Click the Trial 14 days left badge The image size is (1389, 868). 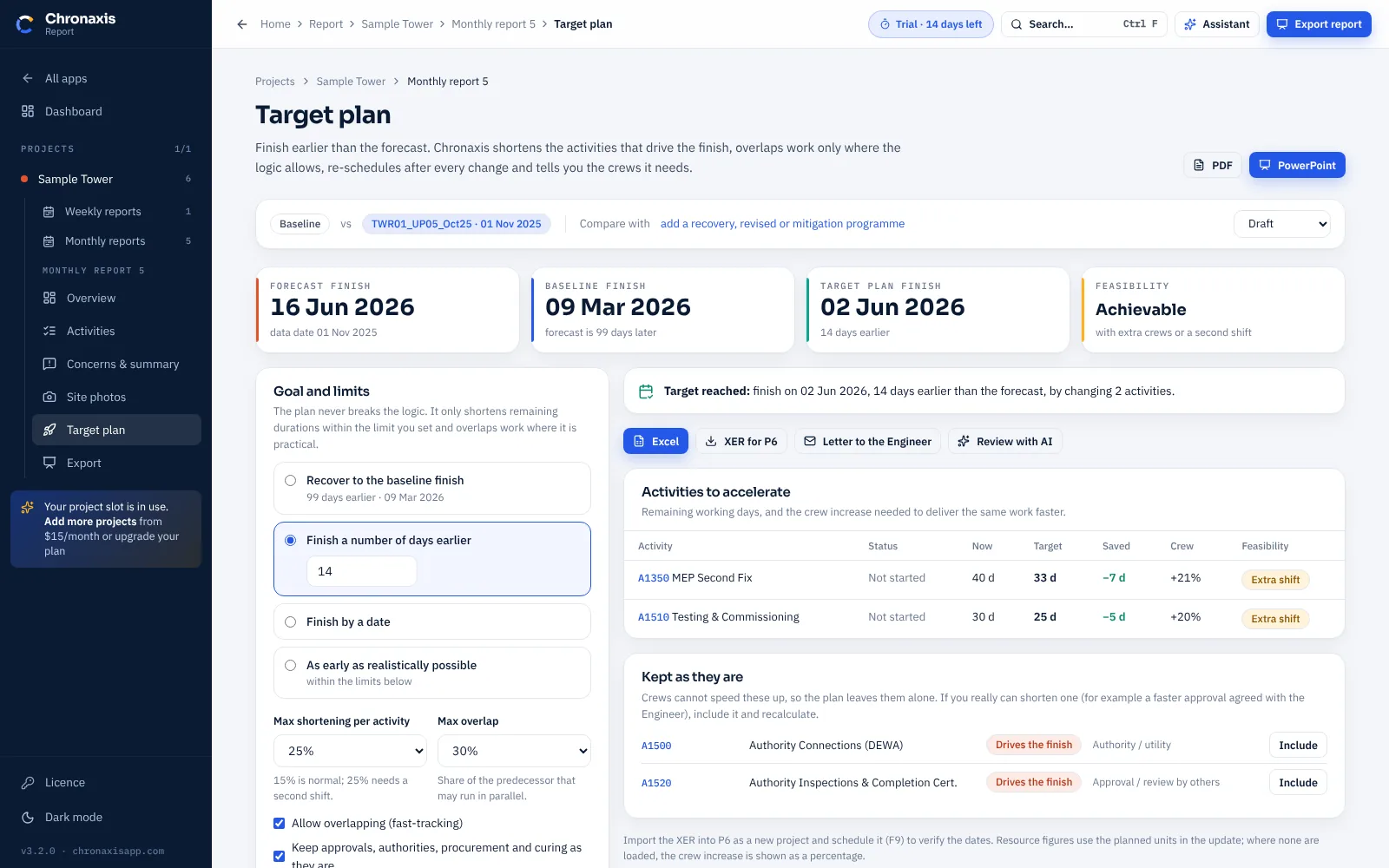[931, 24]
